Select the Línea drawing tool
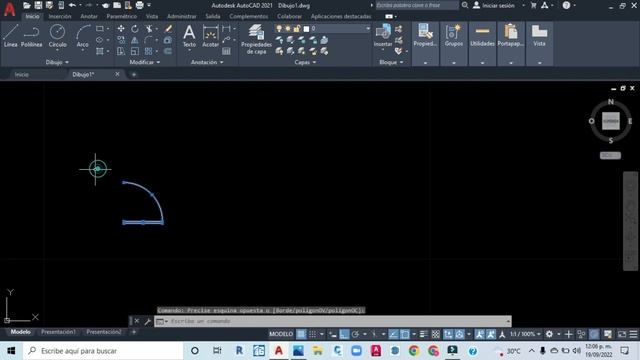This screenshot has width=640, height=360. pos(11,36)
